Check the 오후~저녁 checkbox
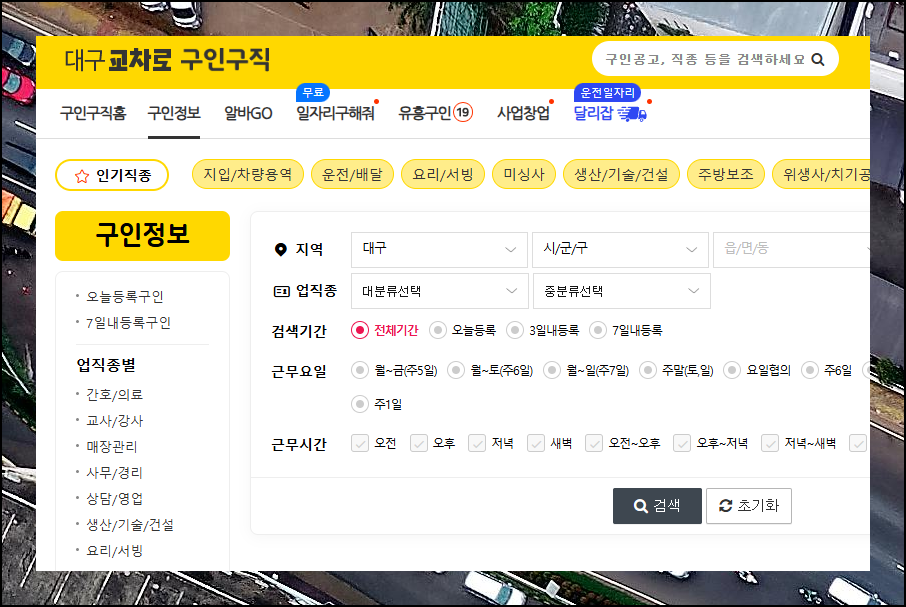906x607 pixels. (x=682, y=444)
